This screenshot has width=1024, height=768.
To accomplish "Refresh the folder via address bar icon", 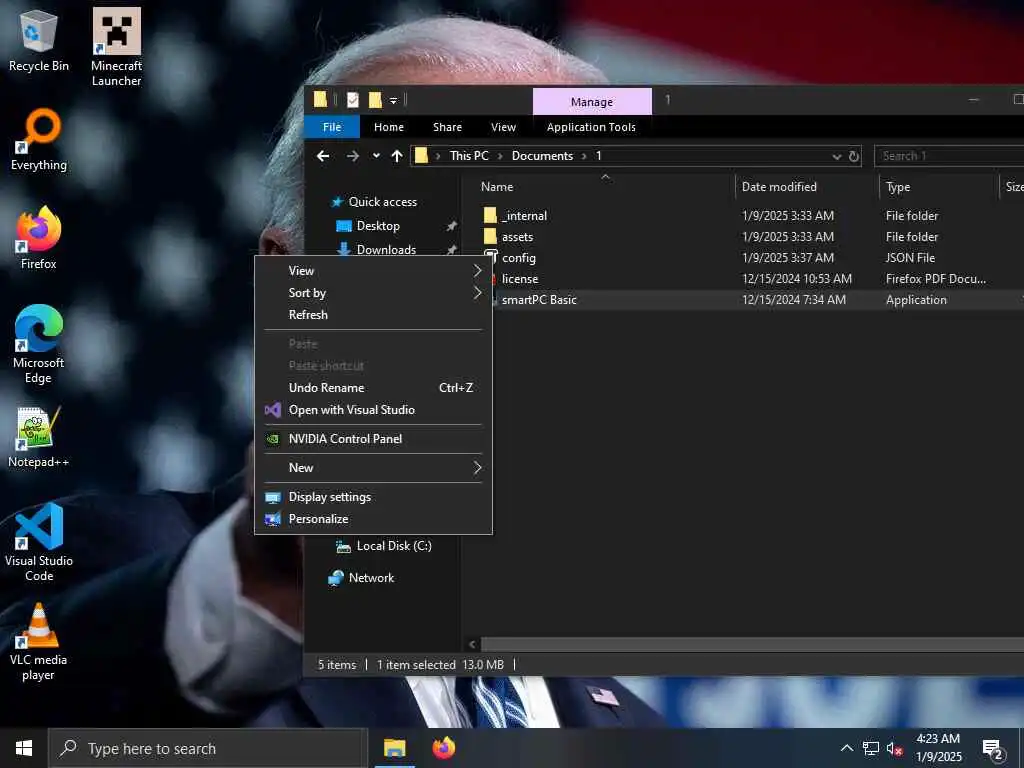I will coord(854,156).
